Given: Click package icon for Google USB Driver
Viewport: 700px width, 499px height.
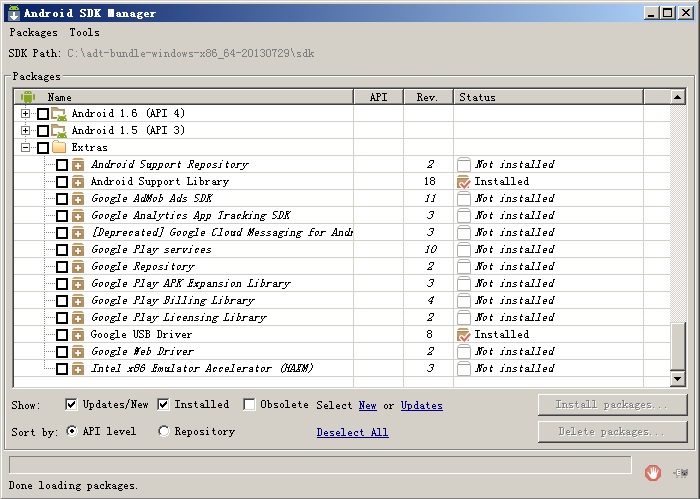Looking at the screenshot, I should (78, 334).
